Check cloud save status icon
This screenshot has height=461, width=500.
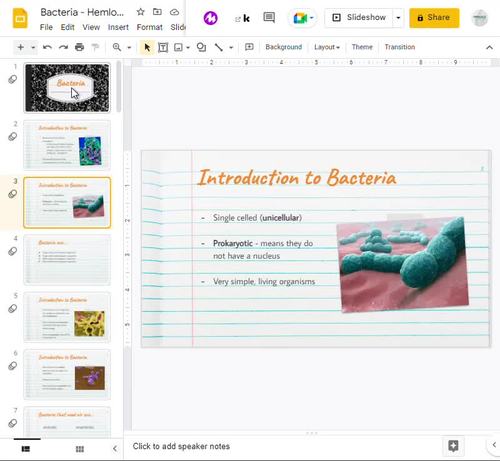(x=174, y=12)
